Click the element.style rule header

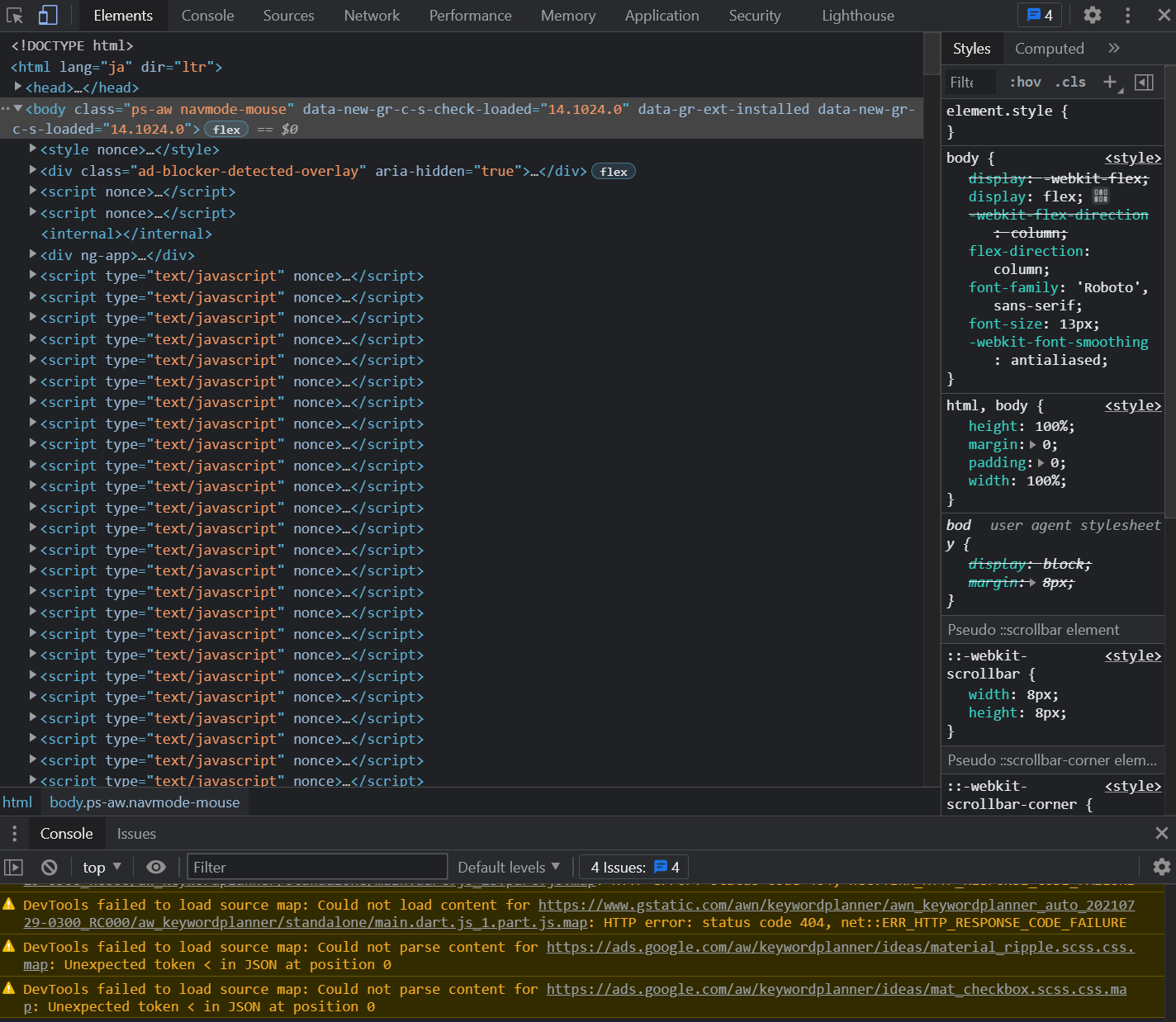(1007, 111)
